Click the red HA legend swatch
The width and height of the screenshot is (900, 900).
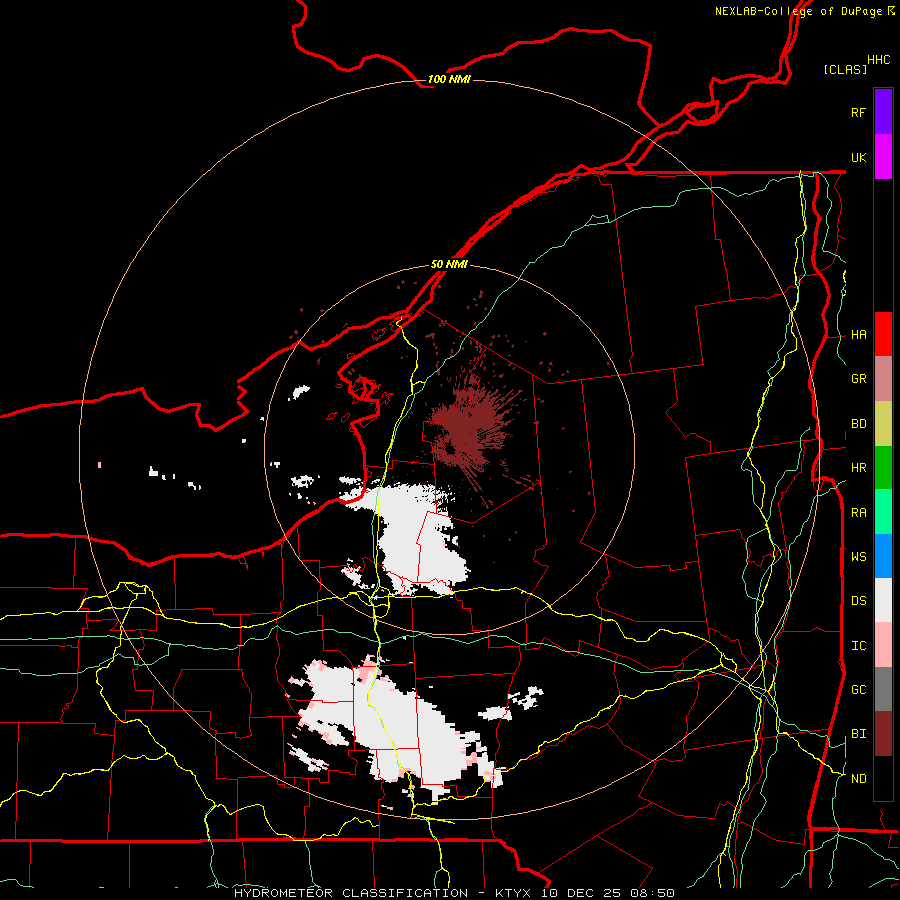[x=883, y=334]
